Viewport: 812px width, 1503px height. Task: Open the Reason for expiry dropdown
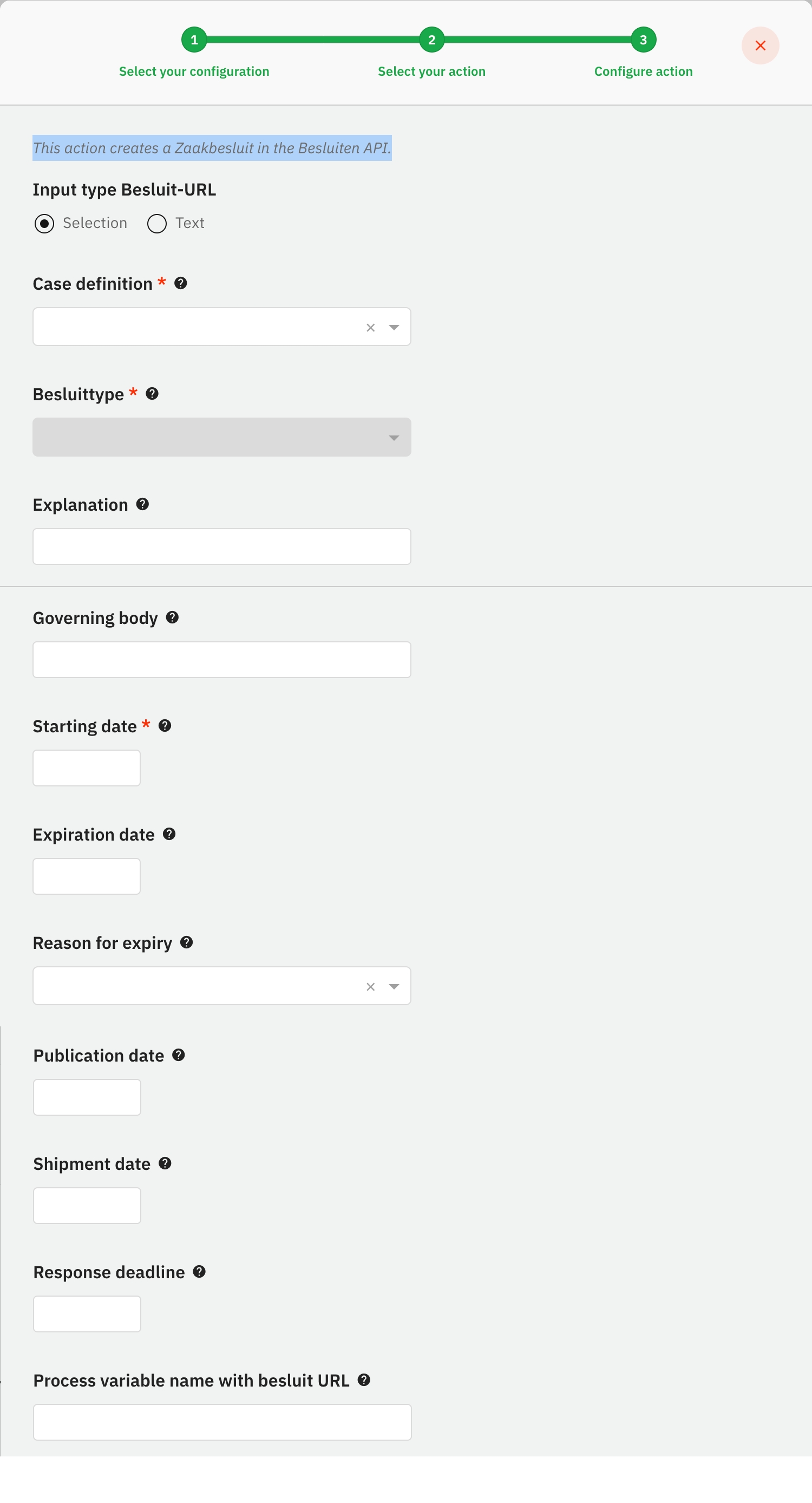tap(394, 987)
